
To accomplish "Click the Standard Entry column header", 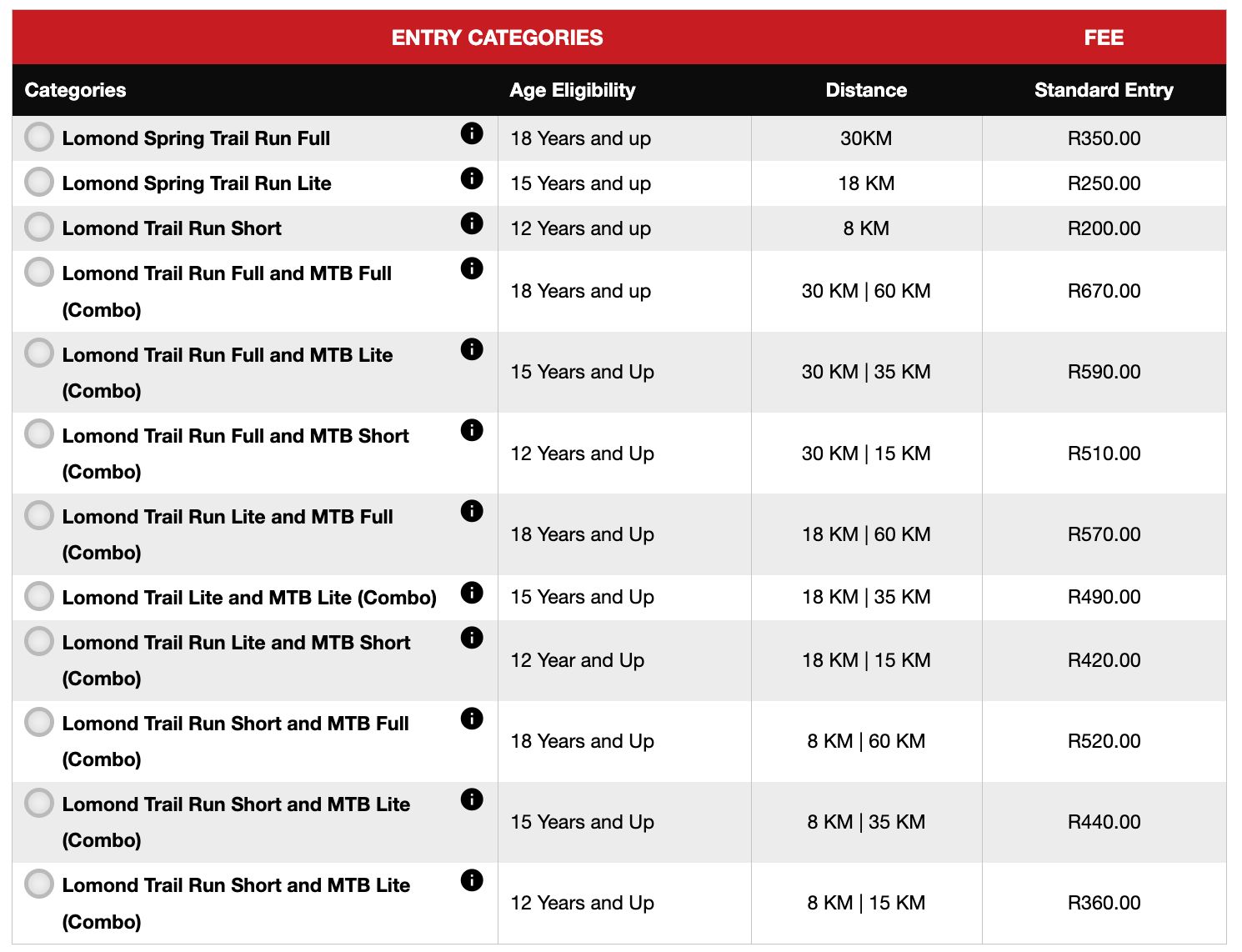I will click(1104, 90).
